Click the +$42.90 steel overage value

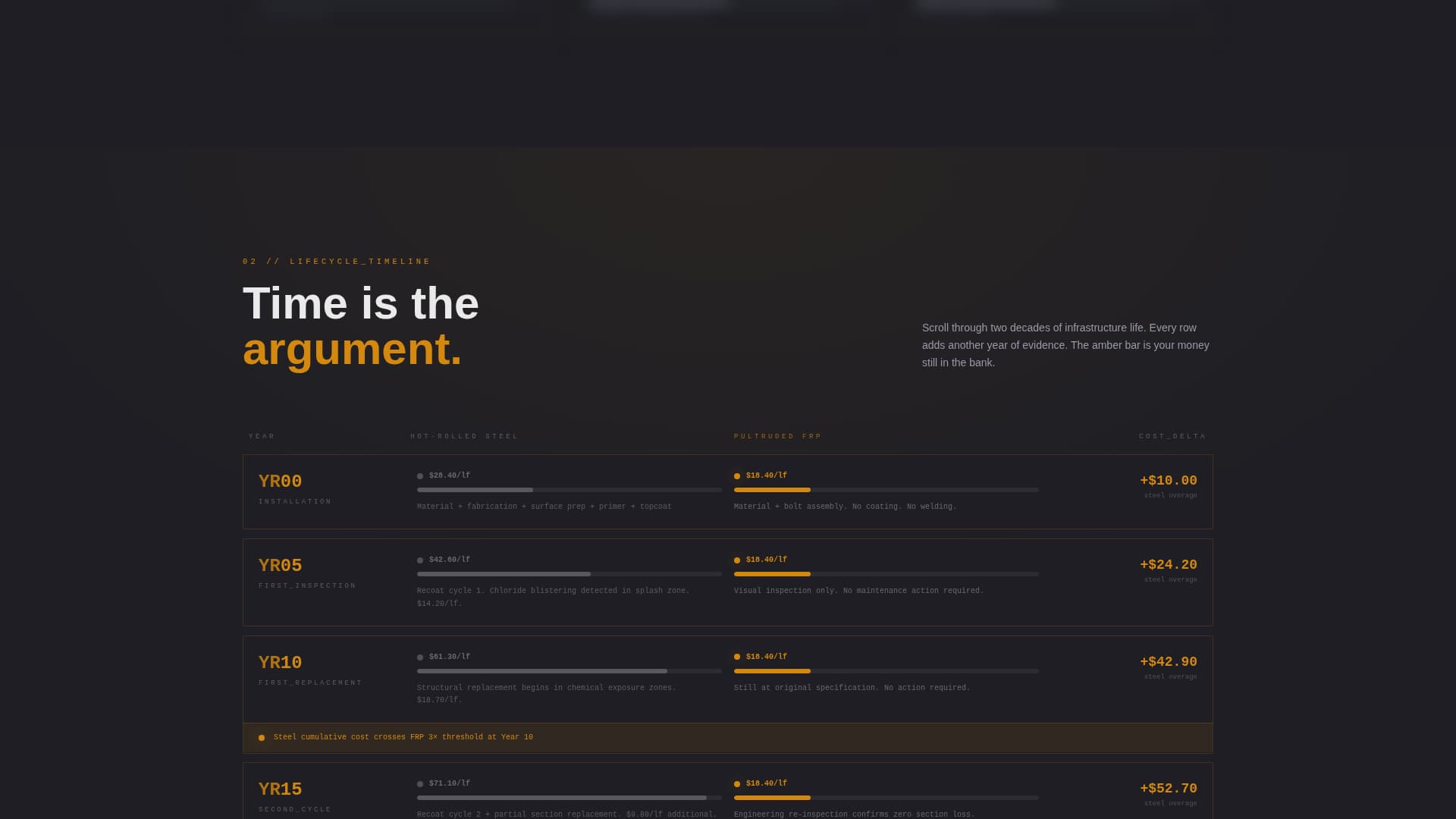[1168, 661]
